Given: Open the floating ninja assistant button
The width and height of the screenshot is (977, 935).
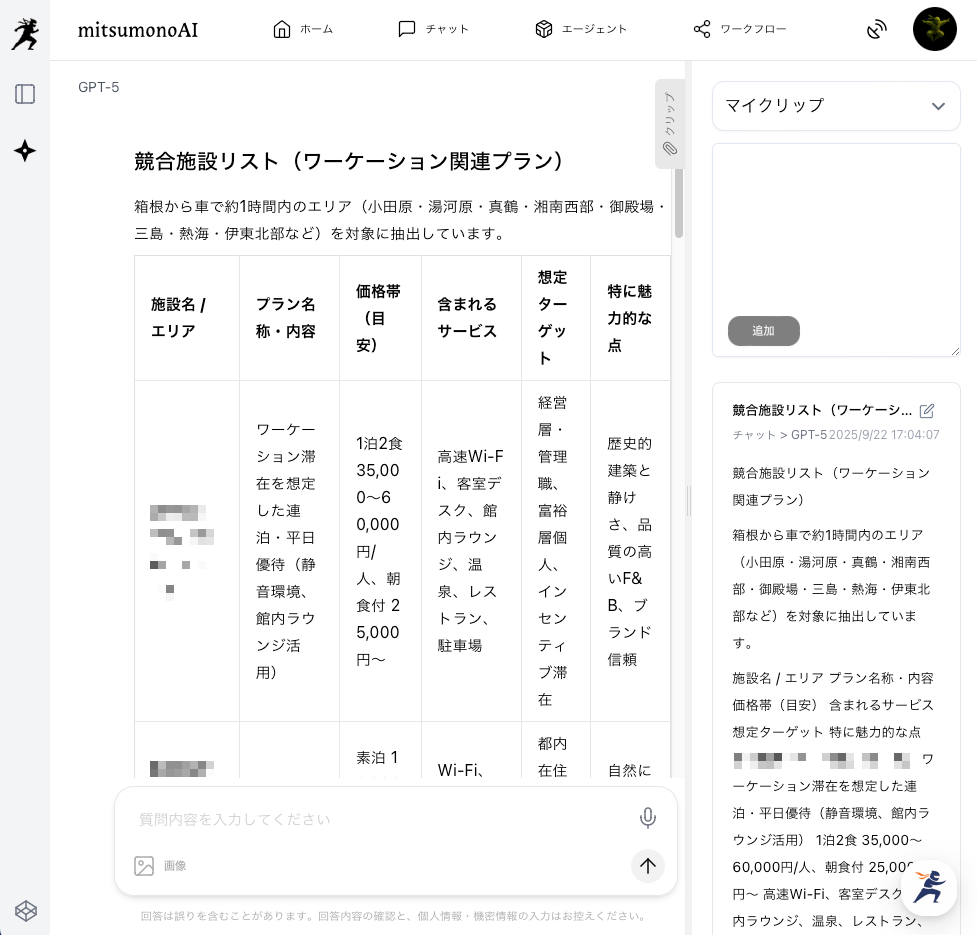Looking at the screenshot, I should 929,887.
